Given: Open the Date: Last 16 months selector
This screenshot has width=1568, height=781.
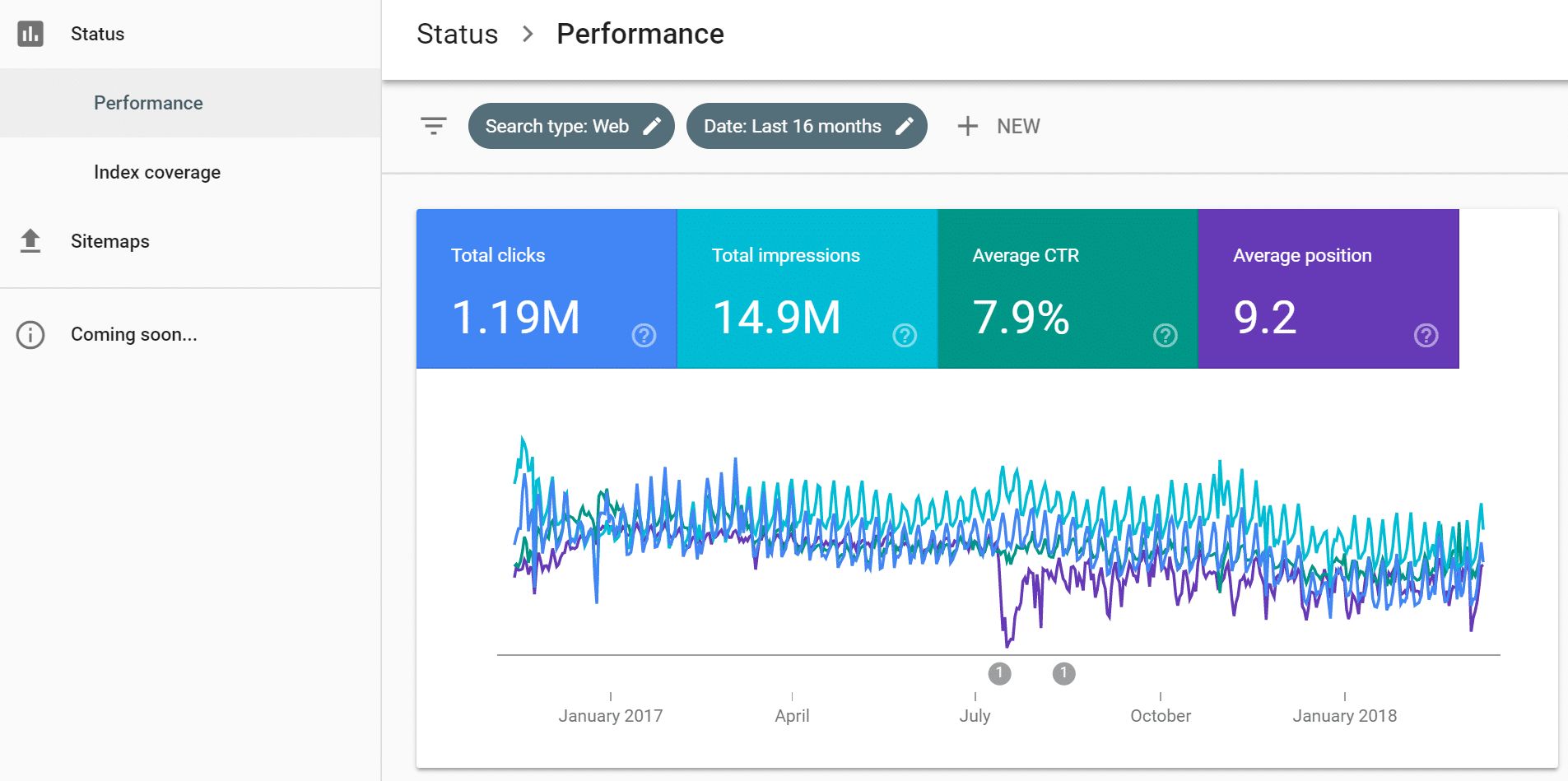Looking at the screenshot, I should (792, 125).
